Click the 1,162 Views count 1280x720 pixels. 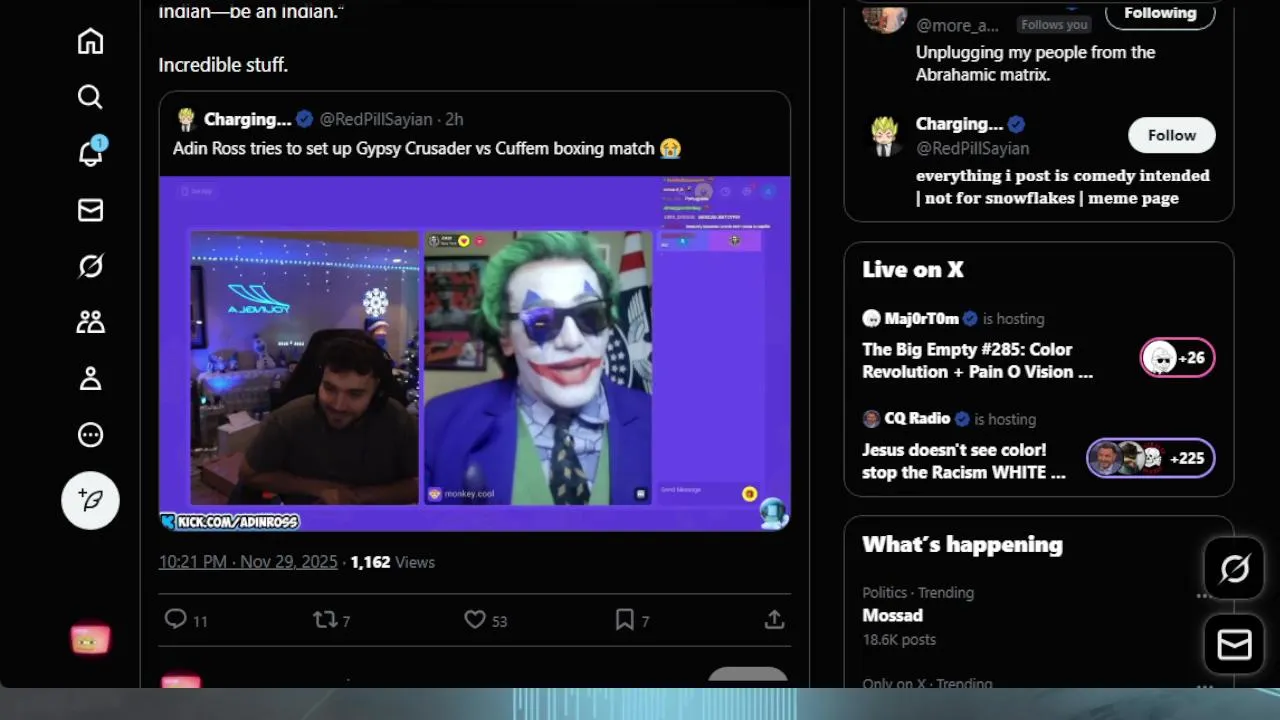392,562
